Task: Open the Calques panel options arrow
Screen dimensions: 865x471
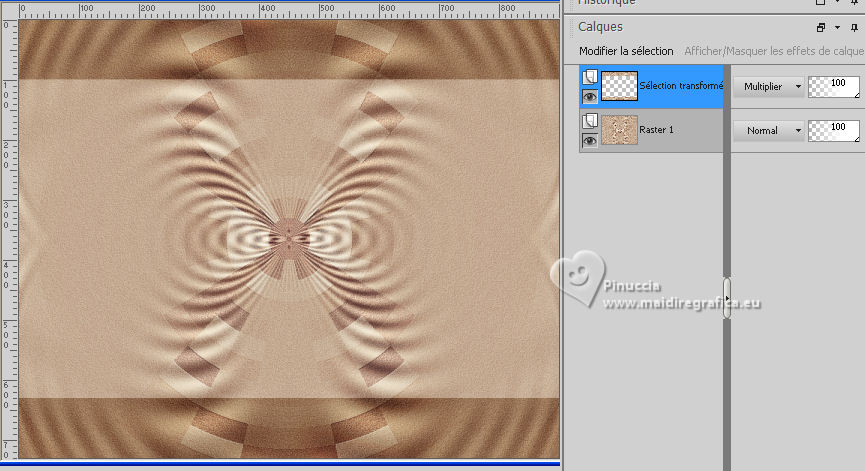Action: 837,27
